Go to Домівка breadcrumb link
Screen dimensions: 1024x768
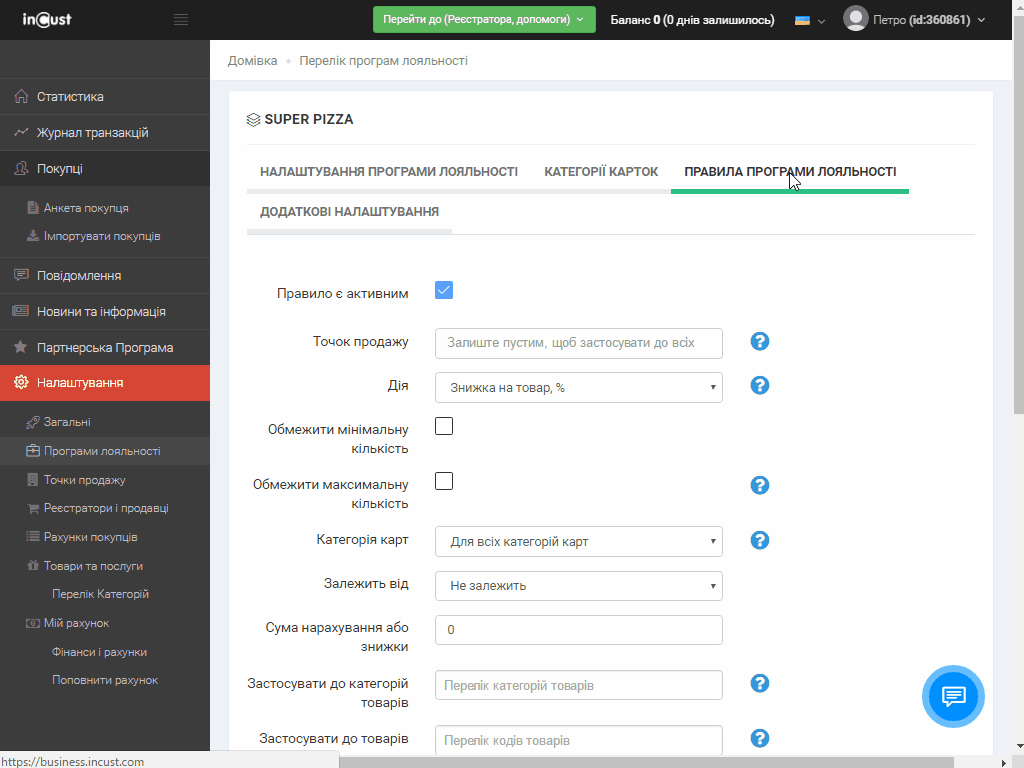[x=252, y=61]
